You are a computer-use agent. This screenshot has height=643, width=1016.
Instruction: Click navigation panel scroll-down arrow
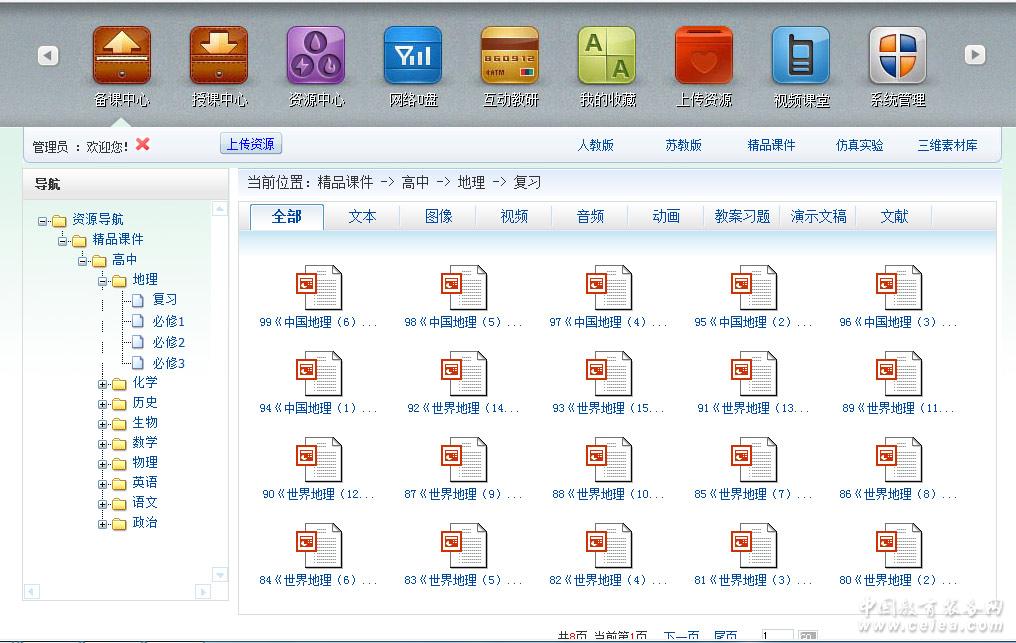click(x=220, y=574)
